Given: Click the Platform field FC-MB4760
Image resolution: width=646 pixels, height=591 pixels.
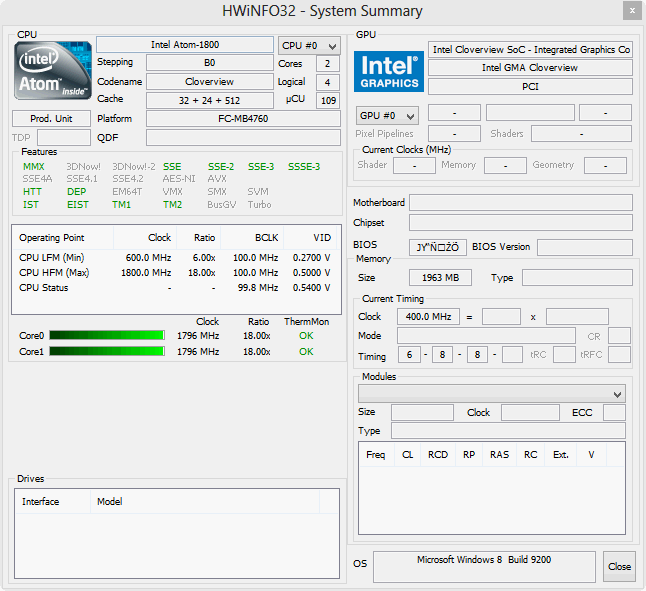Looking at the screenshot, I should (243, 118).
